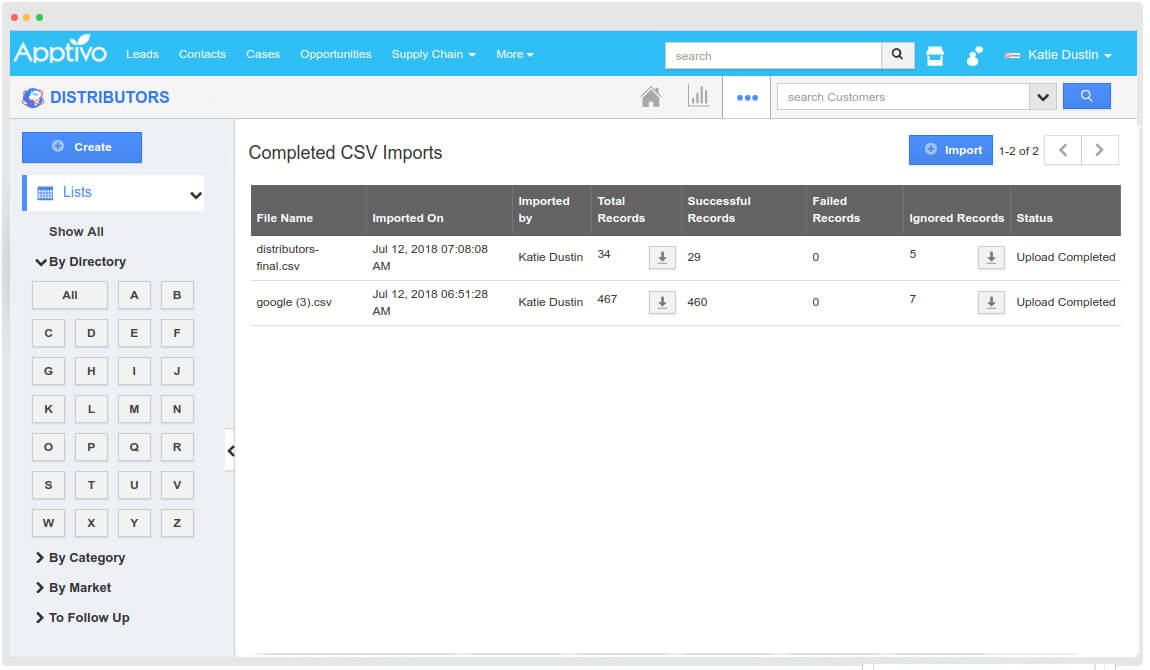
Task: Open the home icon in Distributors bar
Action: (x=650, y=97)
